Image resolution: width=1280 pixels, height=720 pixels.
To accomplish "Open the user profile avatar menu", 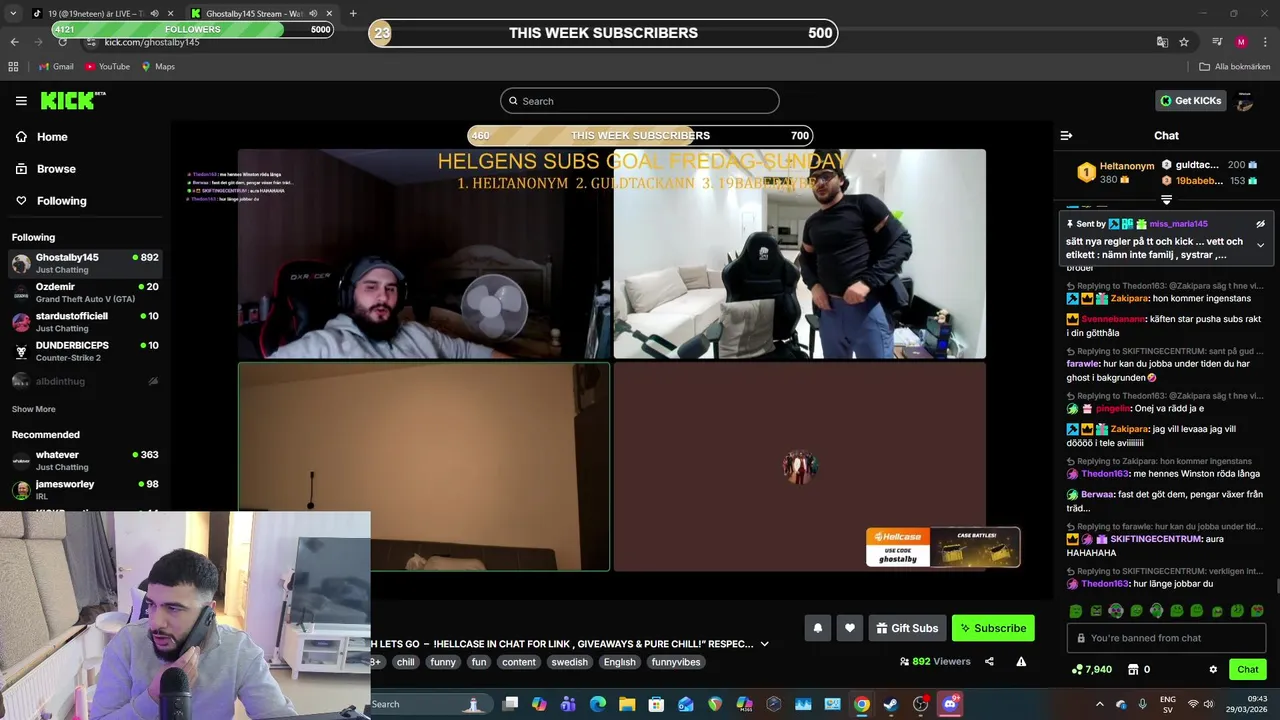I will click(x=1245, y=101).
